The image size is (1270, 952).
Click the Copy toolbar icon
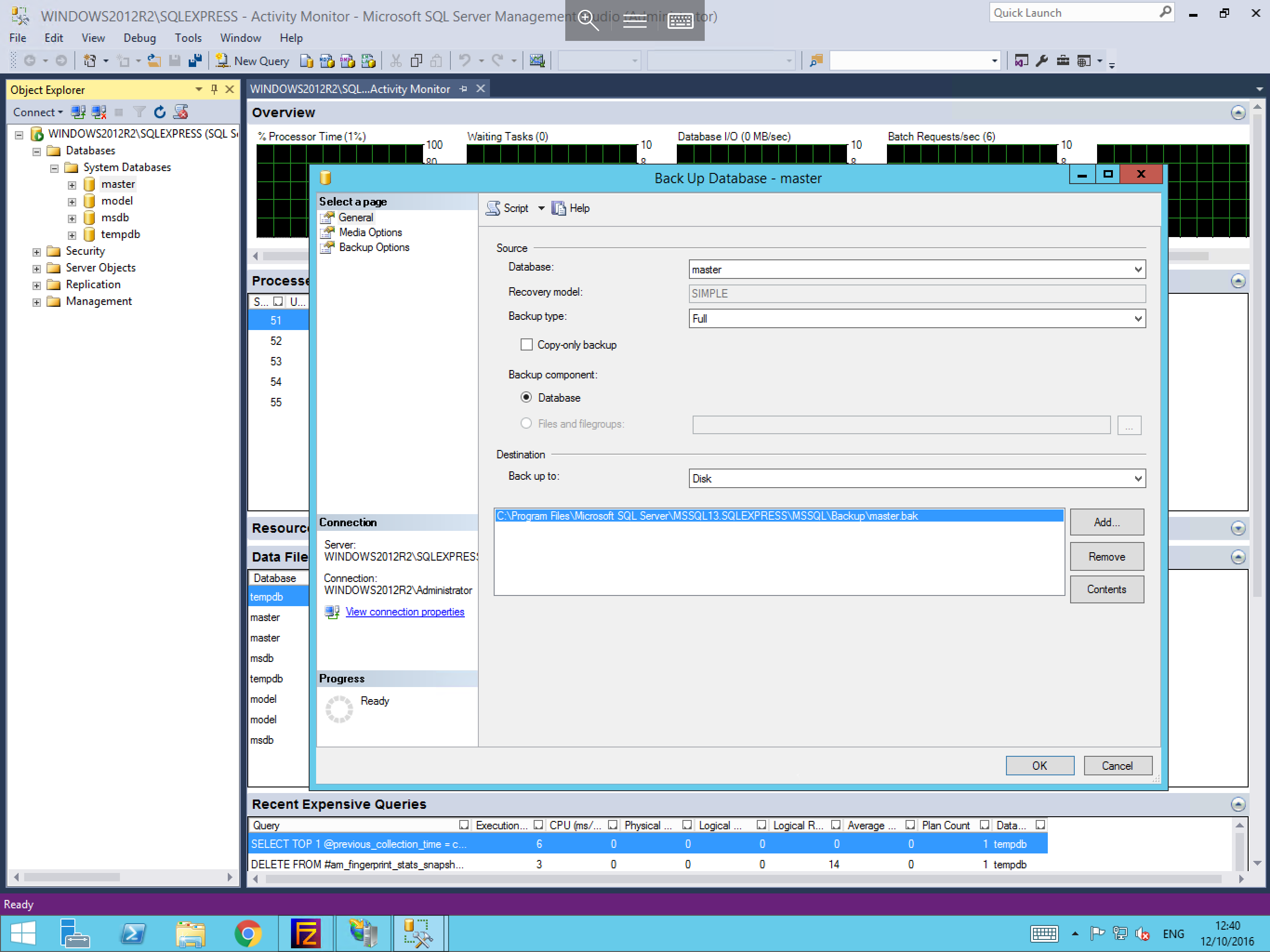(x=416, y=61)
